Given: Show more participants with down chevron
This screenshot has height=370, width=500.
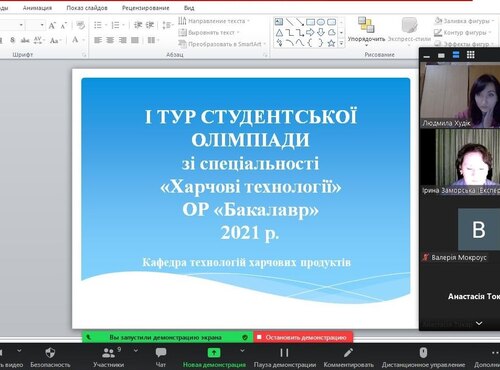Looking at the screenshot, I should (479, 323).
